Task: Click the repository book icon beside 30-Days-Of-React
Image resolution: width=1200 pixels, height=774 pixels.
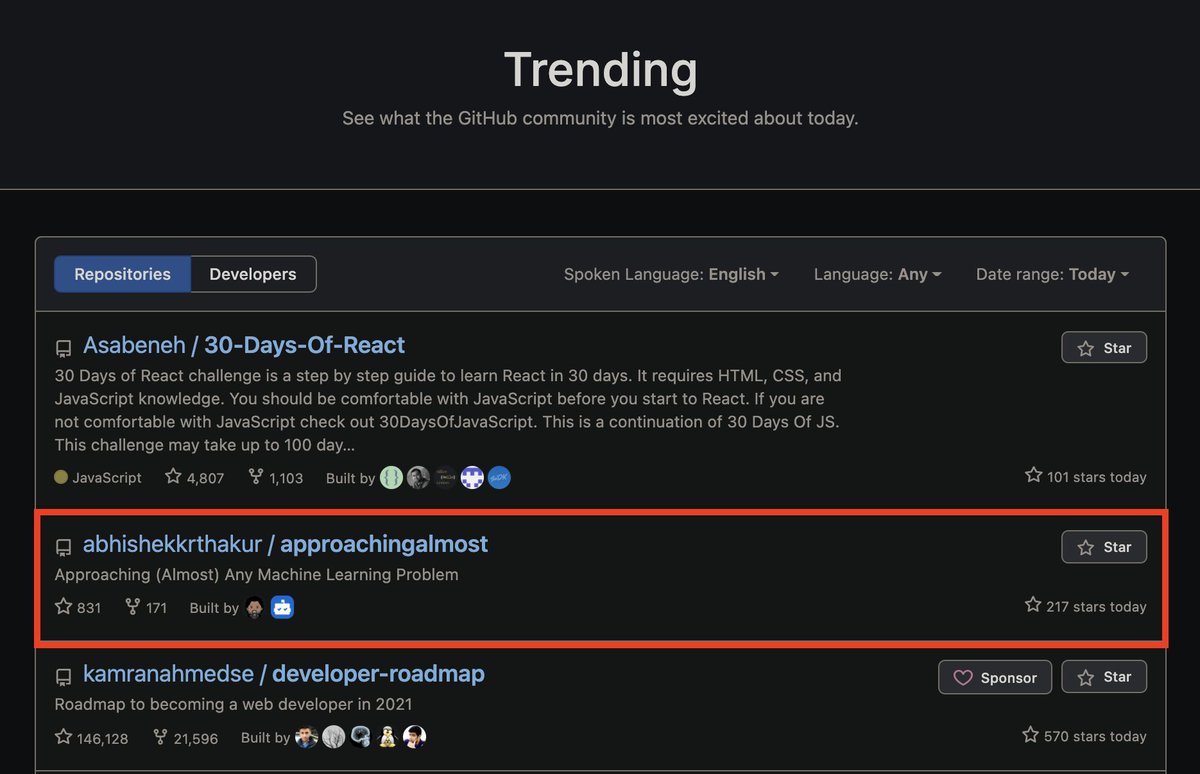Action: (x=64, y=346)
